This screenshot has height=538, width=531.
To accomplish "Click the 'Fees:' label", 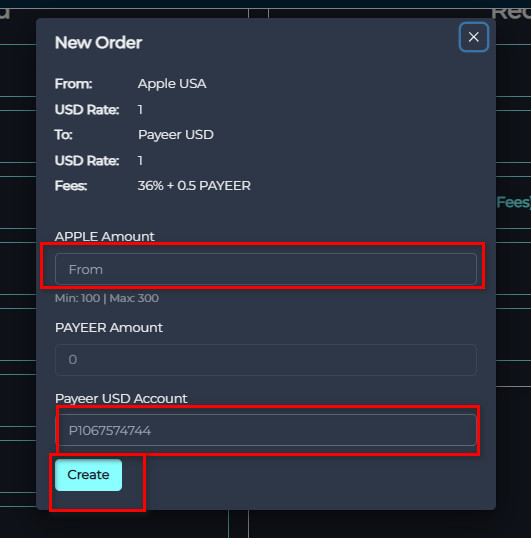I will 71,186.
